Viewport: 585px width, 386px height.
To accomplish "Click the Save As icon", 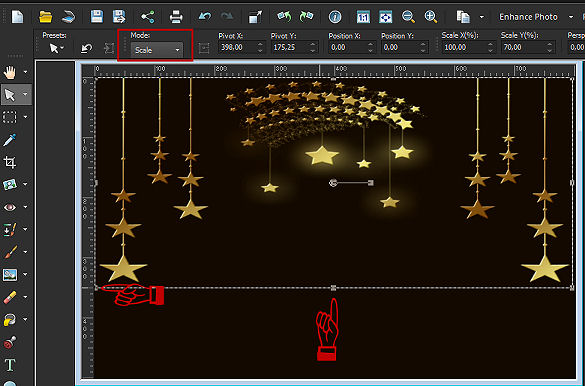I will 119,17.
